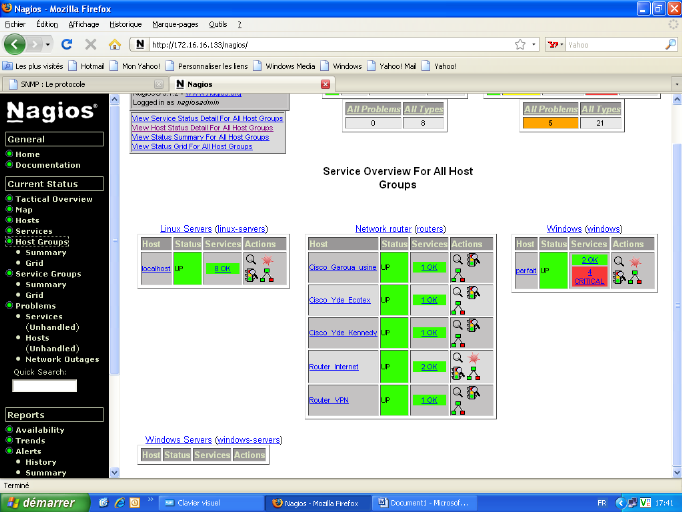Viewport: 682px width, 512px height.
Task: Open the address bar URL history dropdown
Action: 535,45
